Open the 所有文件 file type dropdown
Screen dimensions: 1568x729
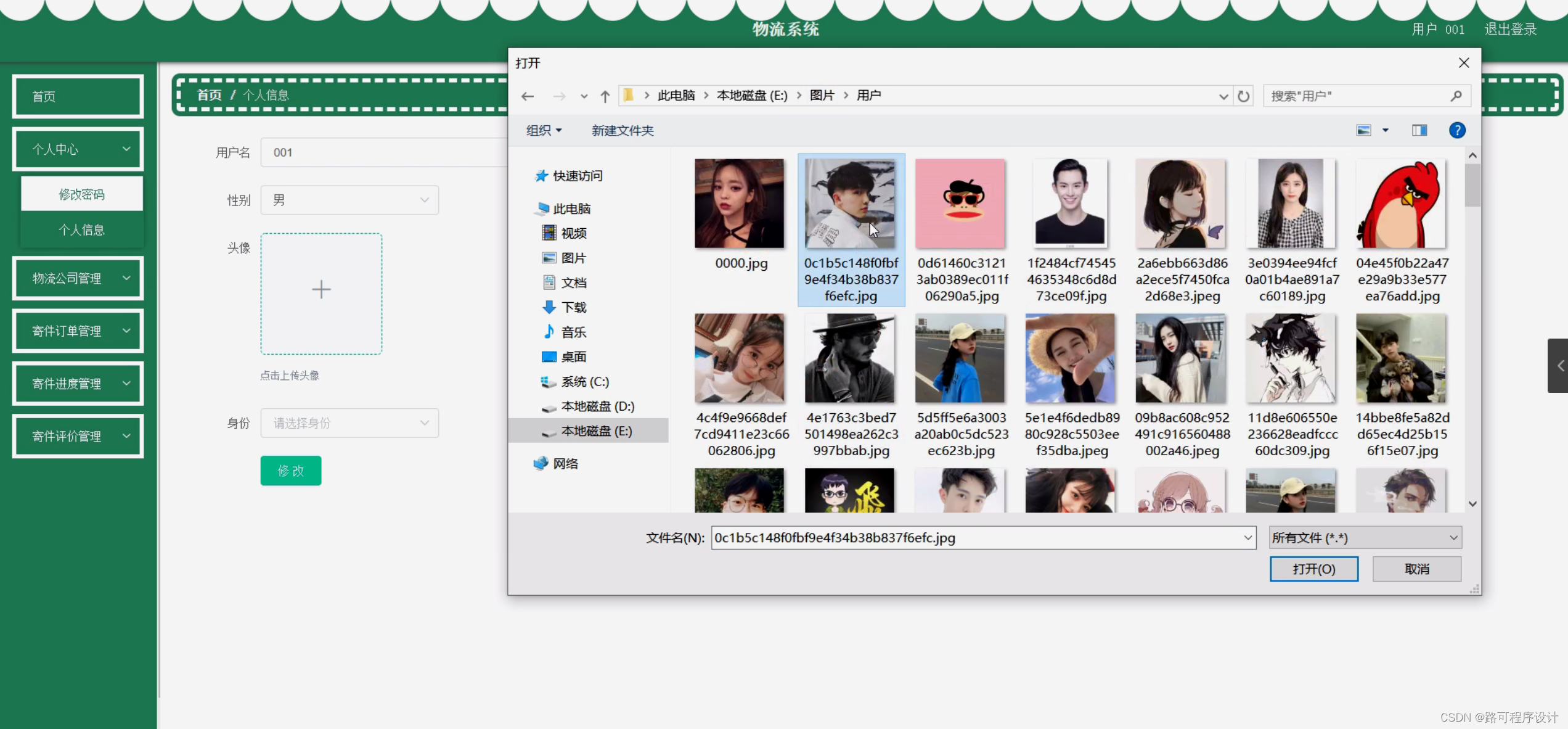1365,538
